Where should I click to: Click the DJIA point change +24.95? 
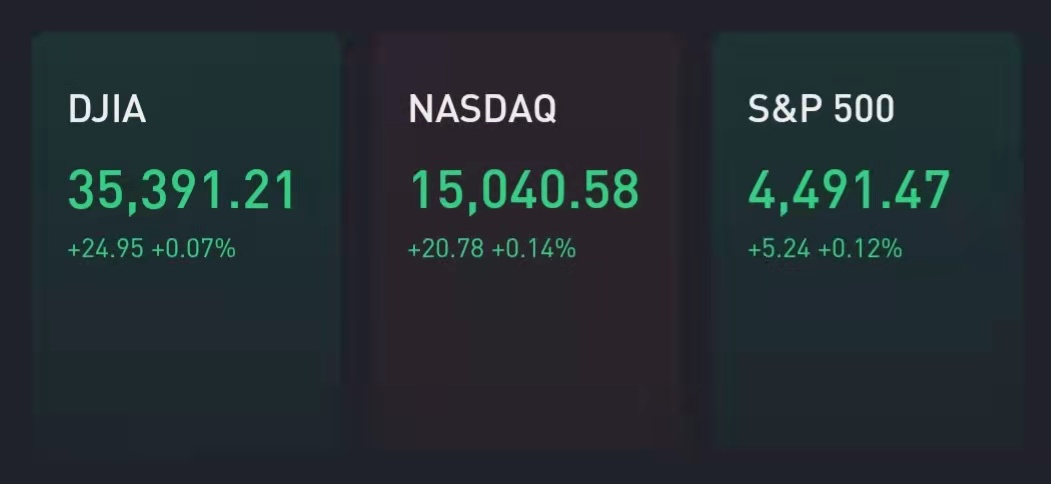tap(106, 249)
